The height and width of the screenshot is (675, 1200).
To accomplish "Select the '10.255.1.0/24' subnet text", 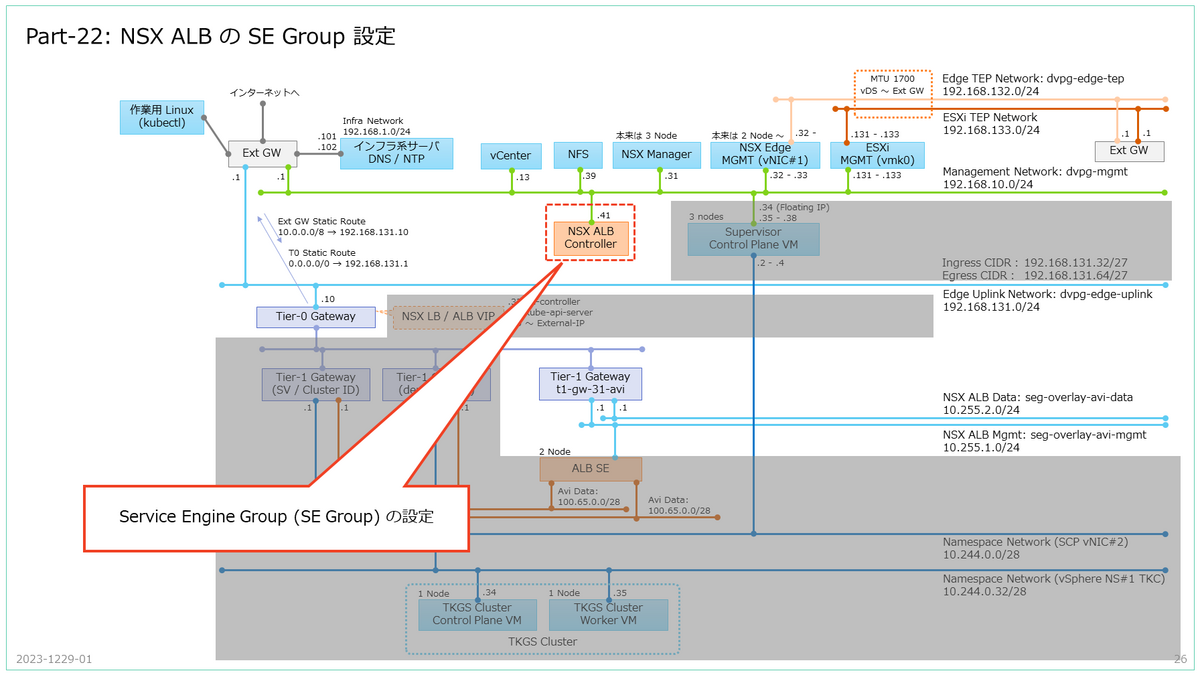I will point(981,450).
